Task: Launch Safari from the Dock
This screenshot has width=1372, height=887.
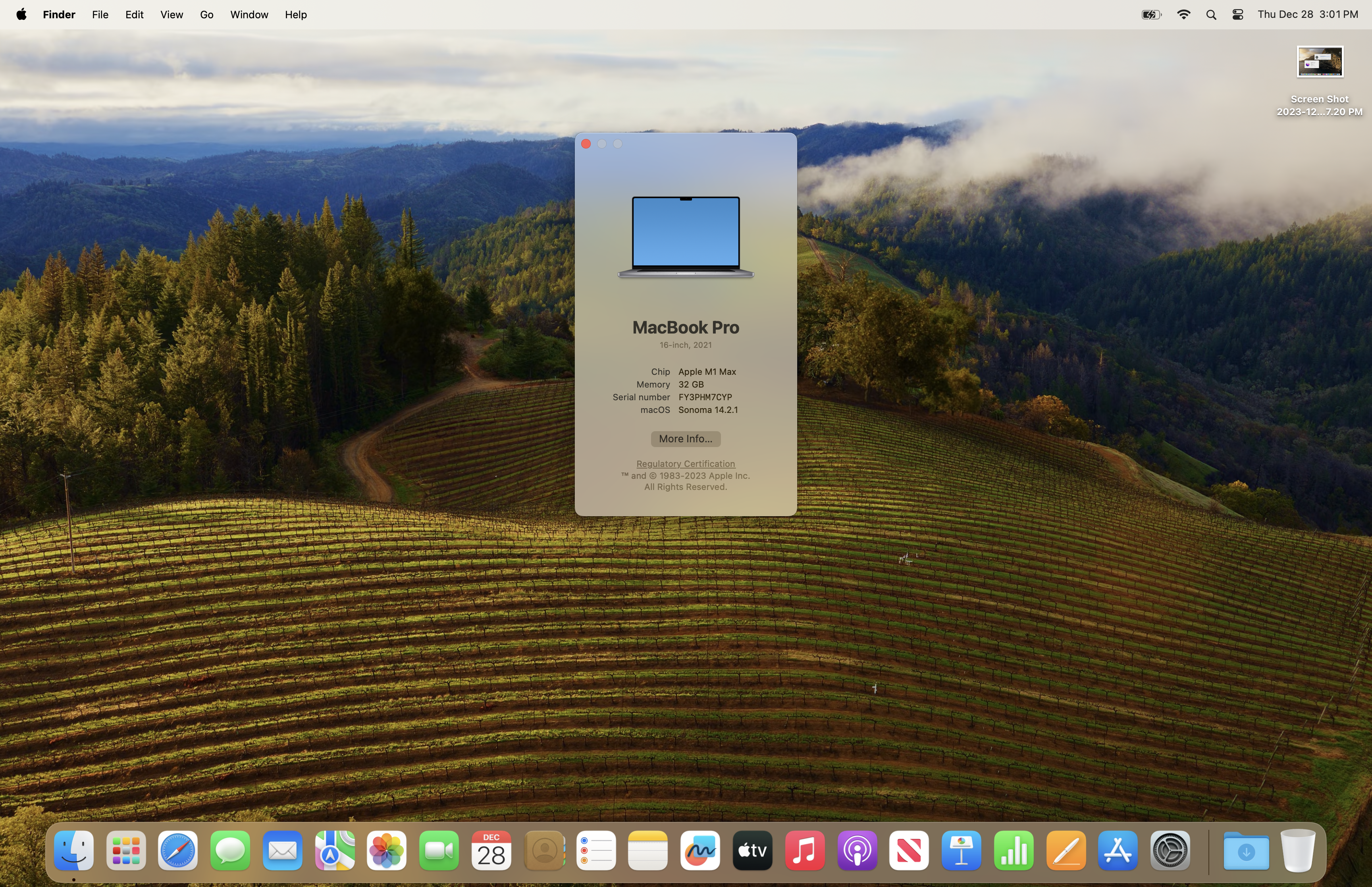Action: pos(178,850)
